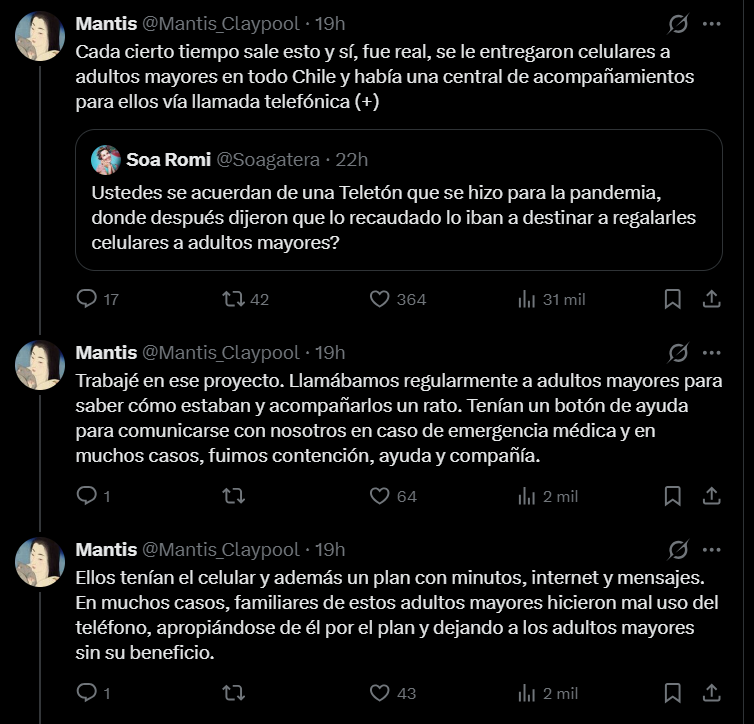
Task: View analytics showing 31 mil views
Action: [x=527, y=299]
